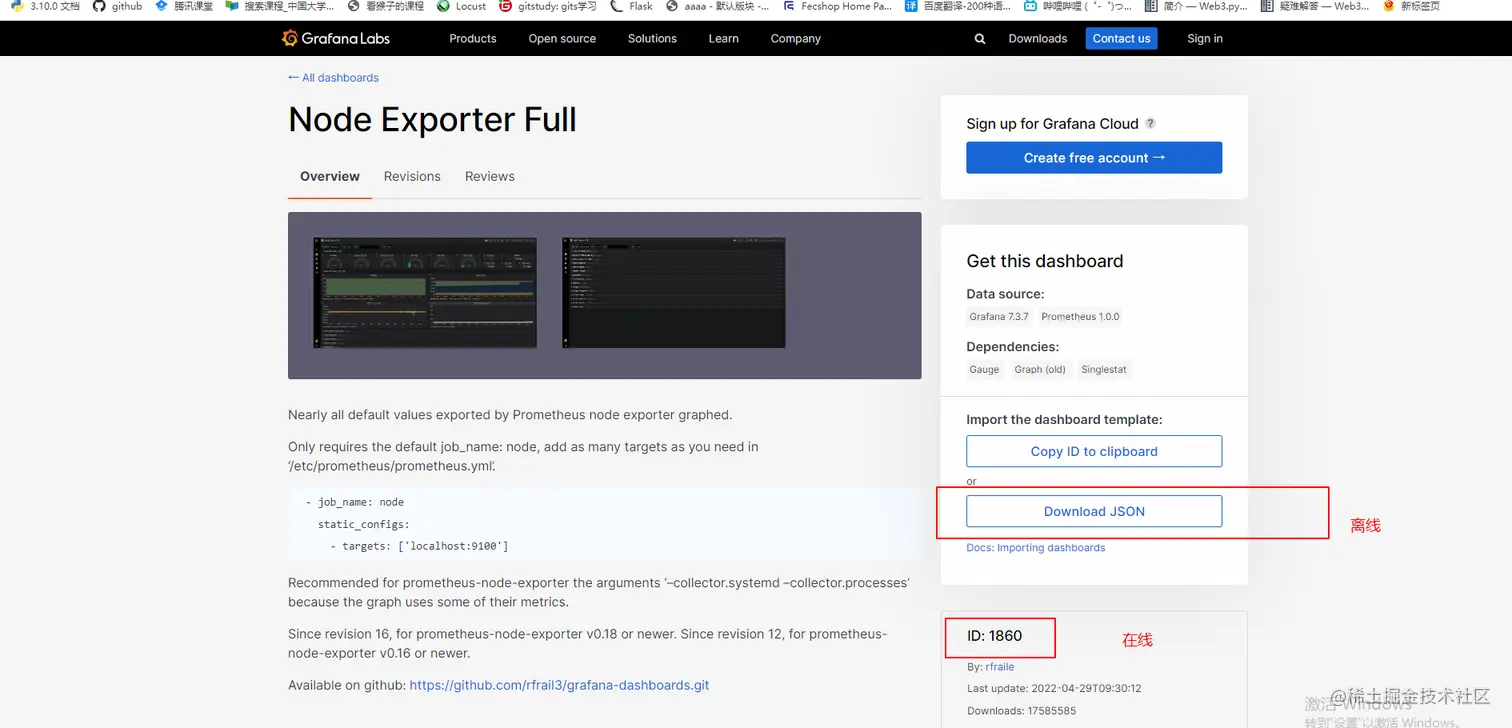Open the gitstudy bookmark
Image resolution: width=1512 pixels, height=728 pixels.
(x=548, y=6)
